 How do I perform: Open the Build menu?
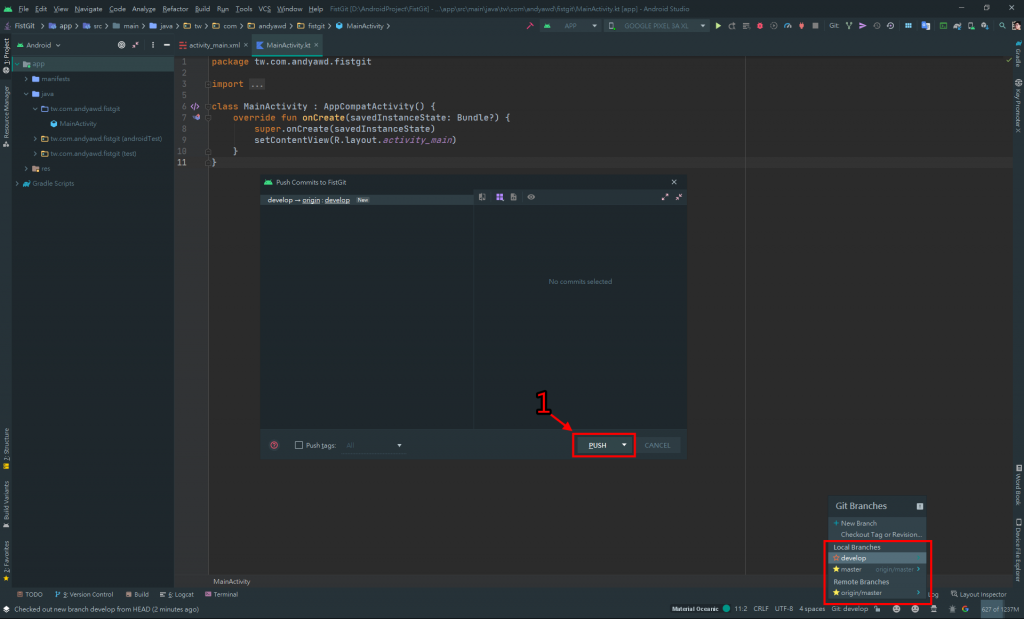[202, 9]
